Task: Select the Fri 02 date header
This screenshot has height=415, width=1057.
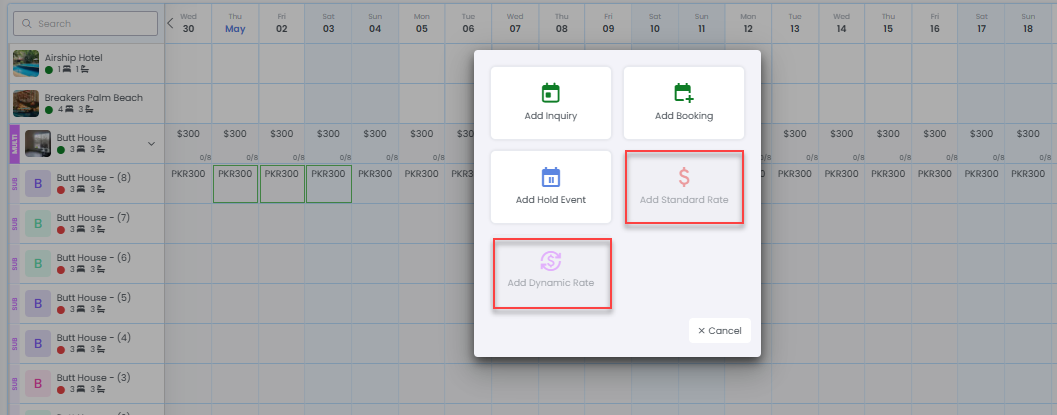Action: click(x=282, y=23)
